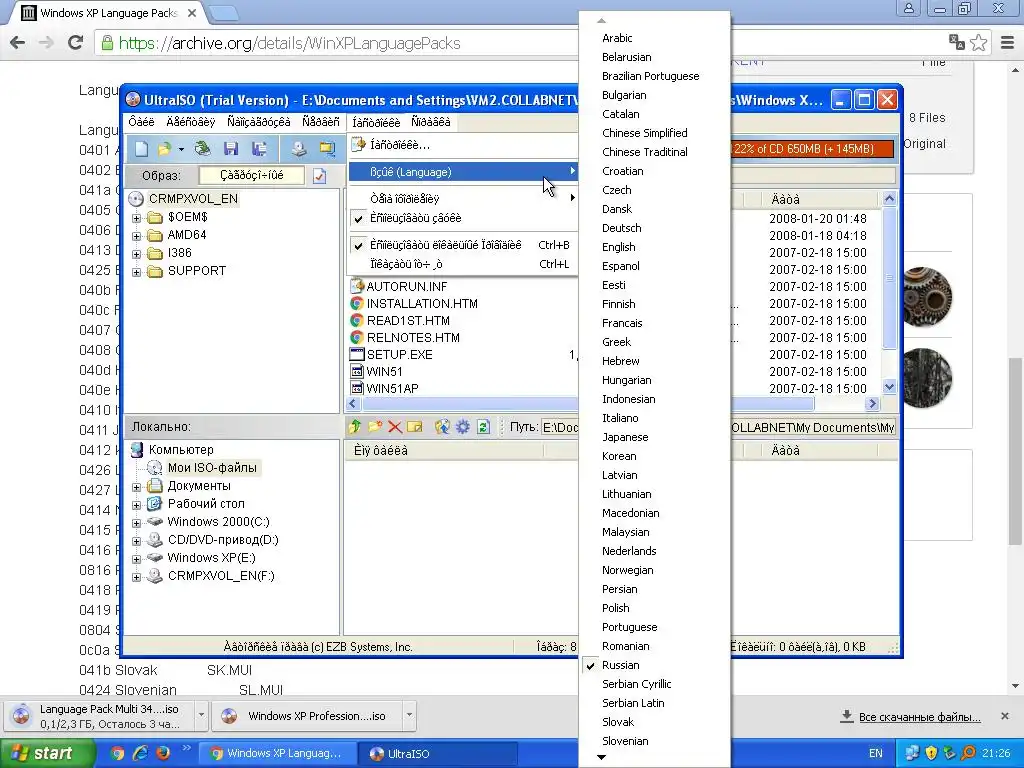Open the second UltraISO menu bar item

[191, 122]
